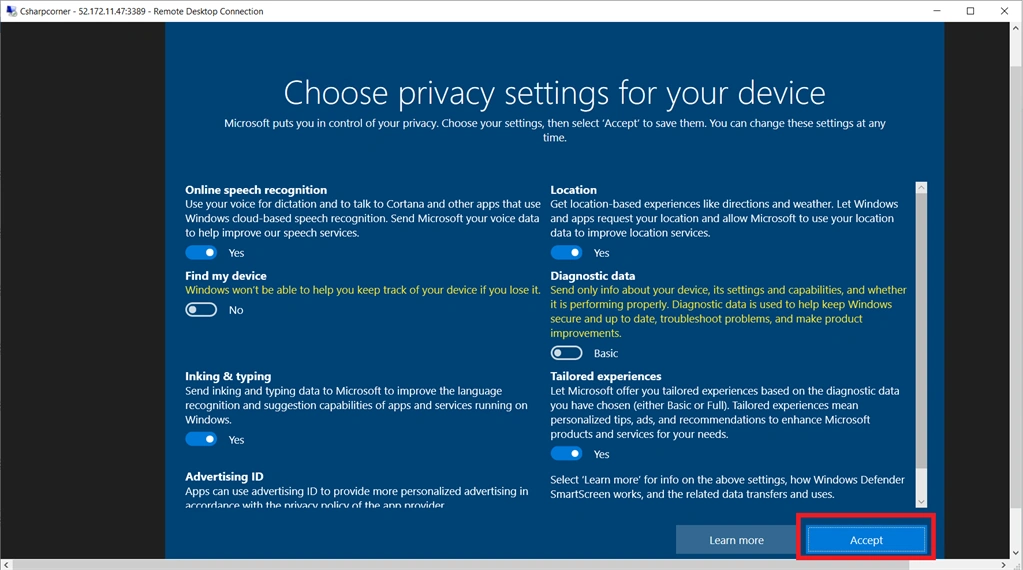Click the 'Find my device' heading
Image resolution: width=1023 pixels, height=570 pixels.
[x=226, y=276]
